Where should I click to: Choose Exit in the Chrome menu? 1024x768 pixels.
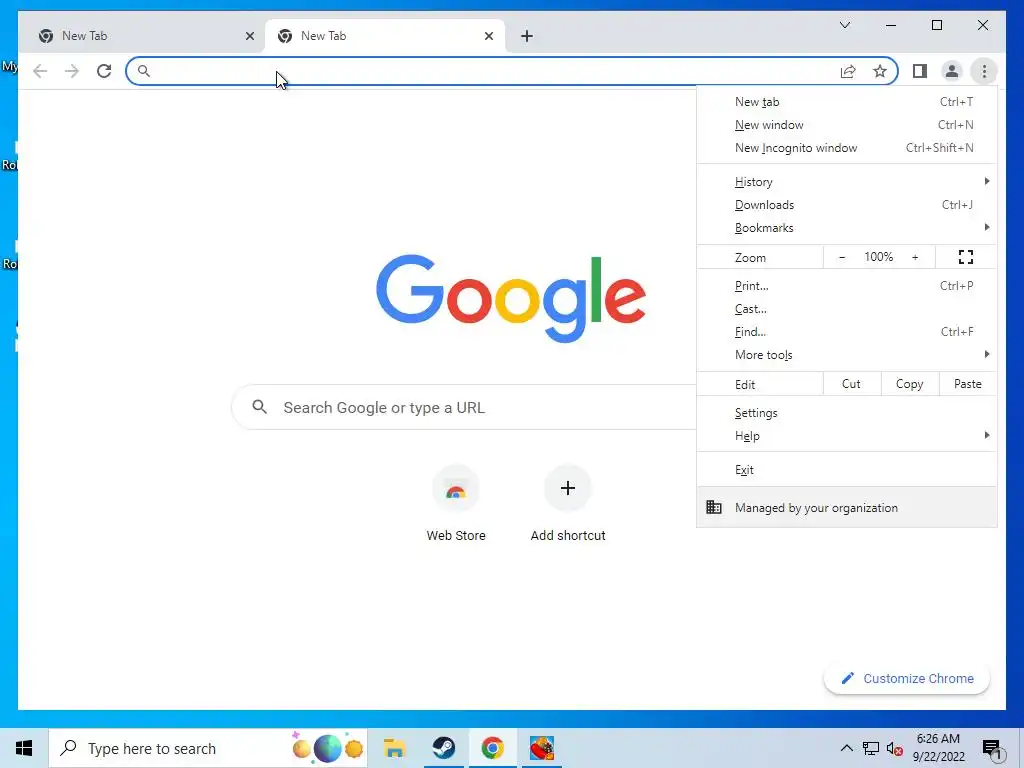(x=846, y=470)
